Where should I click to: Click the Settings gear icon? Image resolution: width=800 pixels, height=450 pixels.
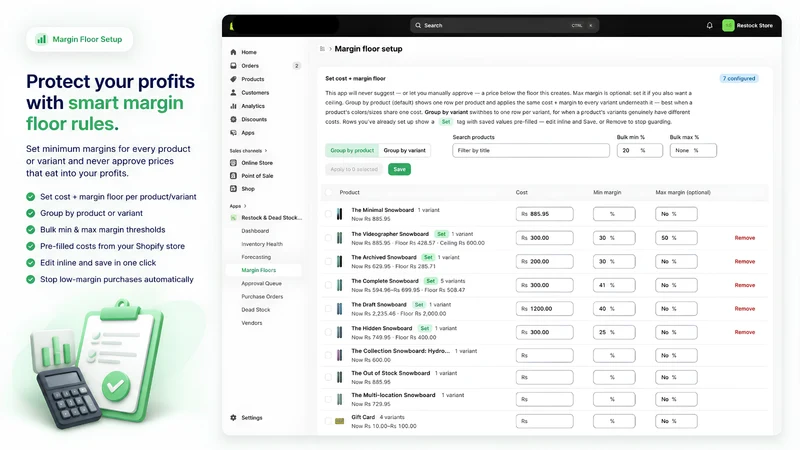[x=233, y=417]
